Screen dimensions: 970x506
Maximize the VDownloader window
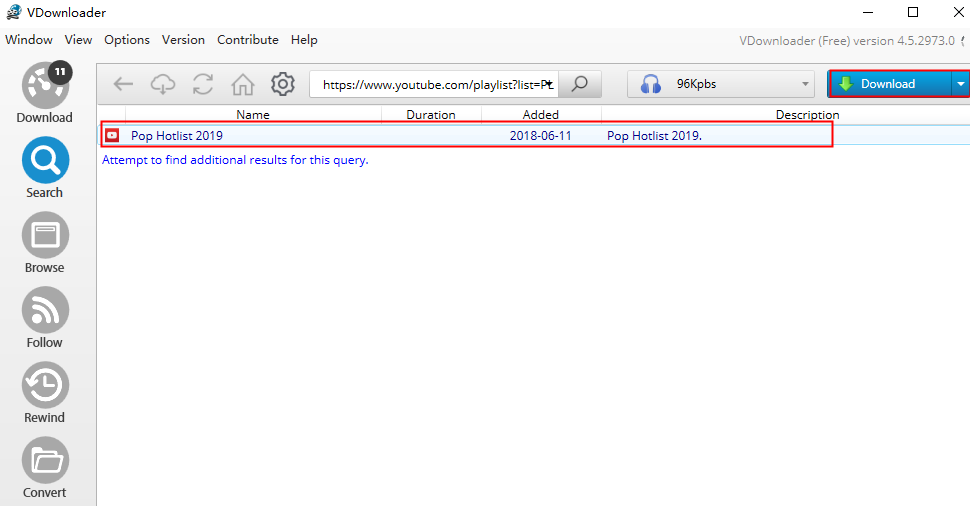[x=912, y=12]
